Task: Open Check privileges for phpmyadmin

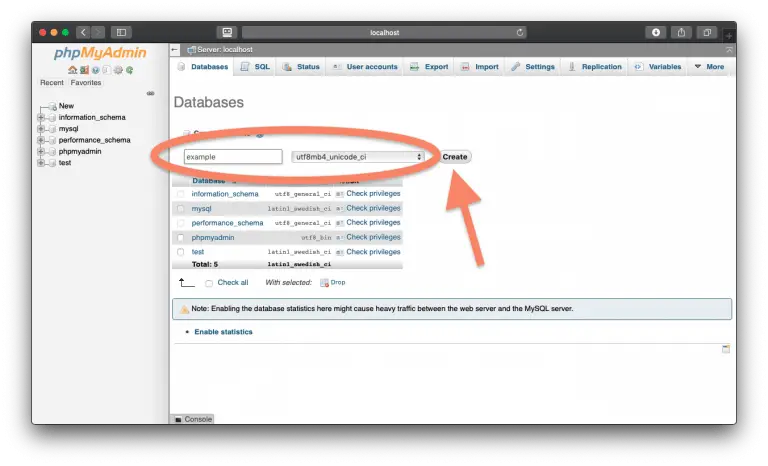Action: click(x=373, y=237)
